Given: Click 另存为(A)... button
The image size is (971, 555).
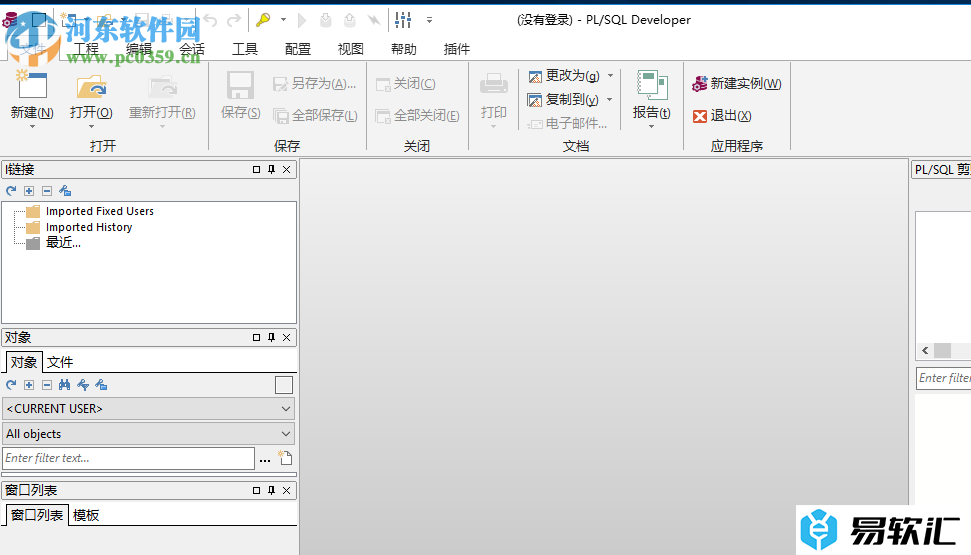Looking at the screenshot, I should click(x=315, y=84).
